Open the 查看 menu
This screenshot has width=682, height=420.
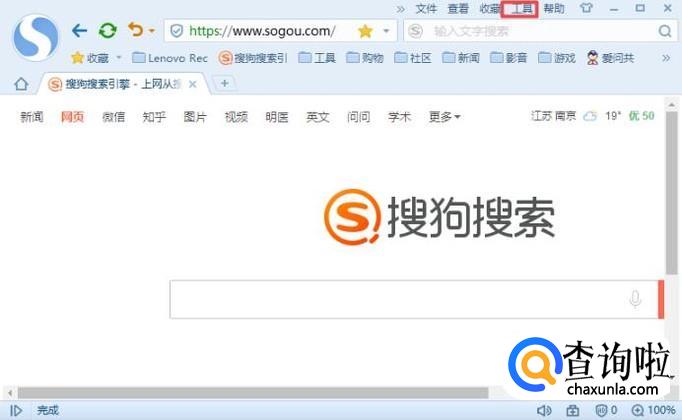pos(458,9)
